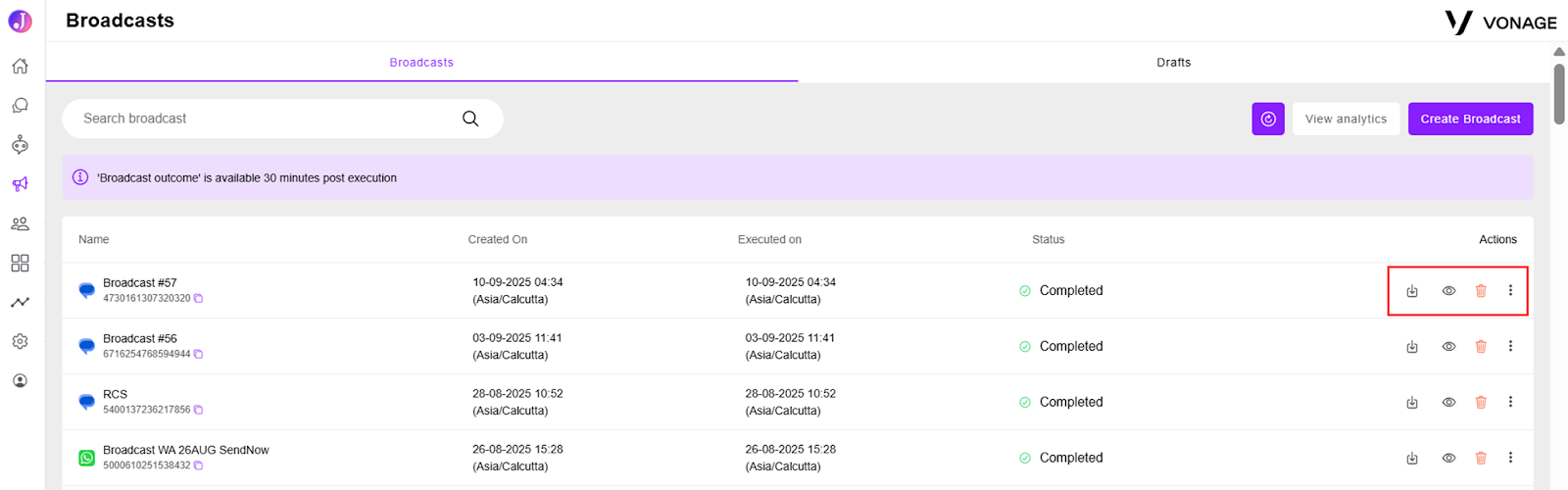Download report for Broadcast #57
Viewport: 1568px width, 490px height.
click(1412, 291)
